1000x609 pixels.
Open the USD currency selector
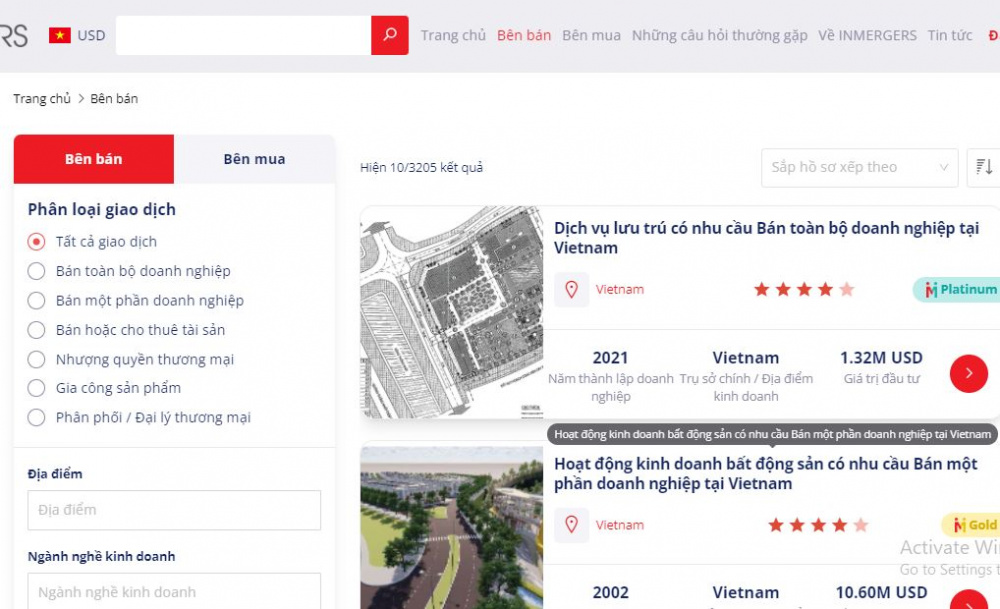[91, 36]
